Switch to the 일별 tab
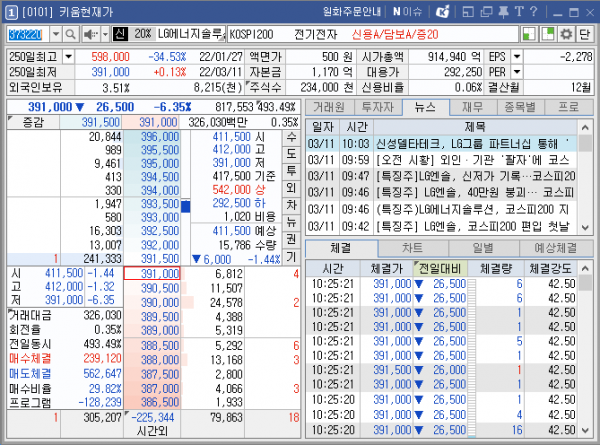This screenshot has height=445, width=600. [483, 249]
